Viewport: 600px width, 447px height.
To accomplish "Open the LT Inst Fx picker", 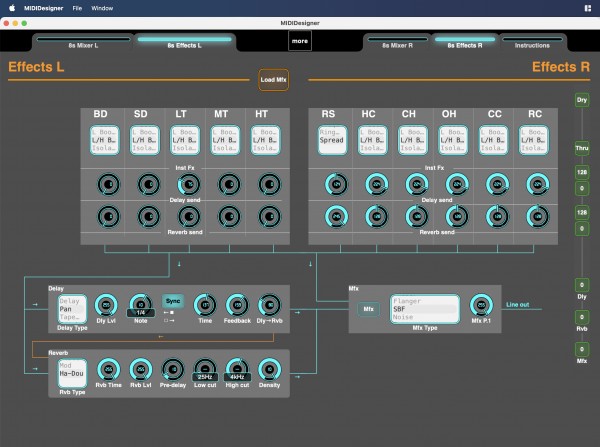I will click(x=185, y=140).
